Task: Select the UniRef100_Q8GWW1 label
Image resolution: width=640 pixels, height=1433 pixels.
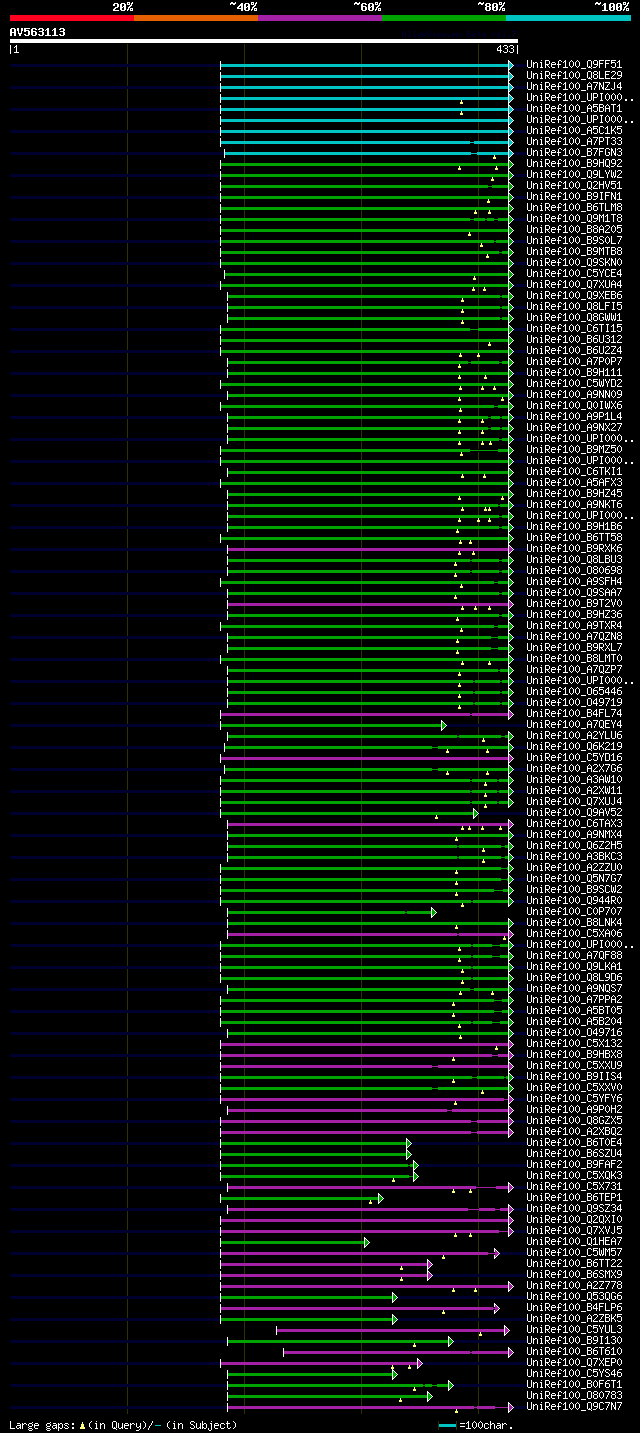Action: point(574,317)
